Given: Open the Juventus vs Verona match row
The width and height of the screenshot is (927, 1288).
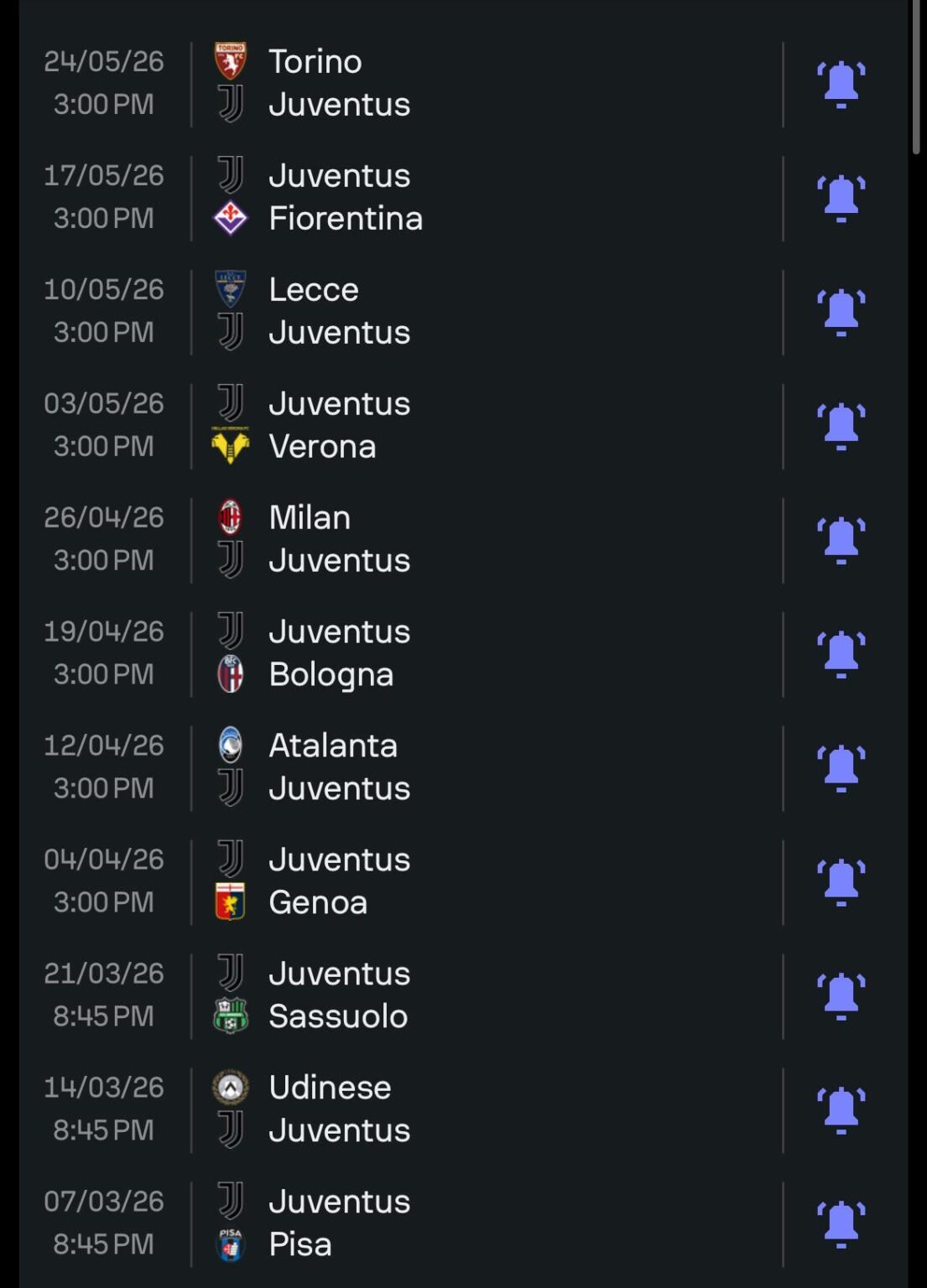Looking at the screenshot, I should pos(419,424).
